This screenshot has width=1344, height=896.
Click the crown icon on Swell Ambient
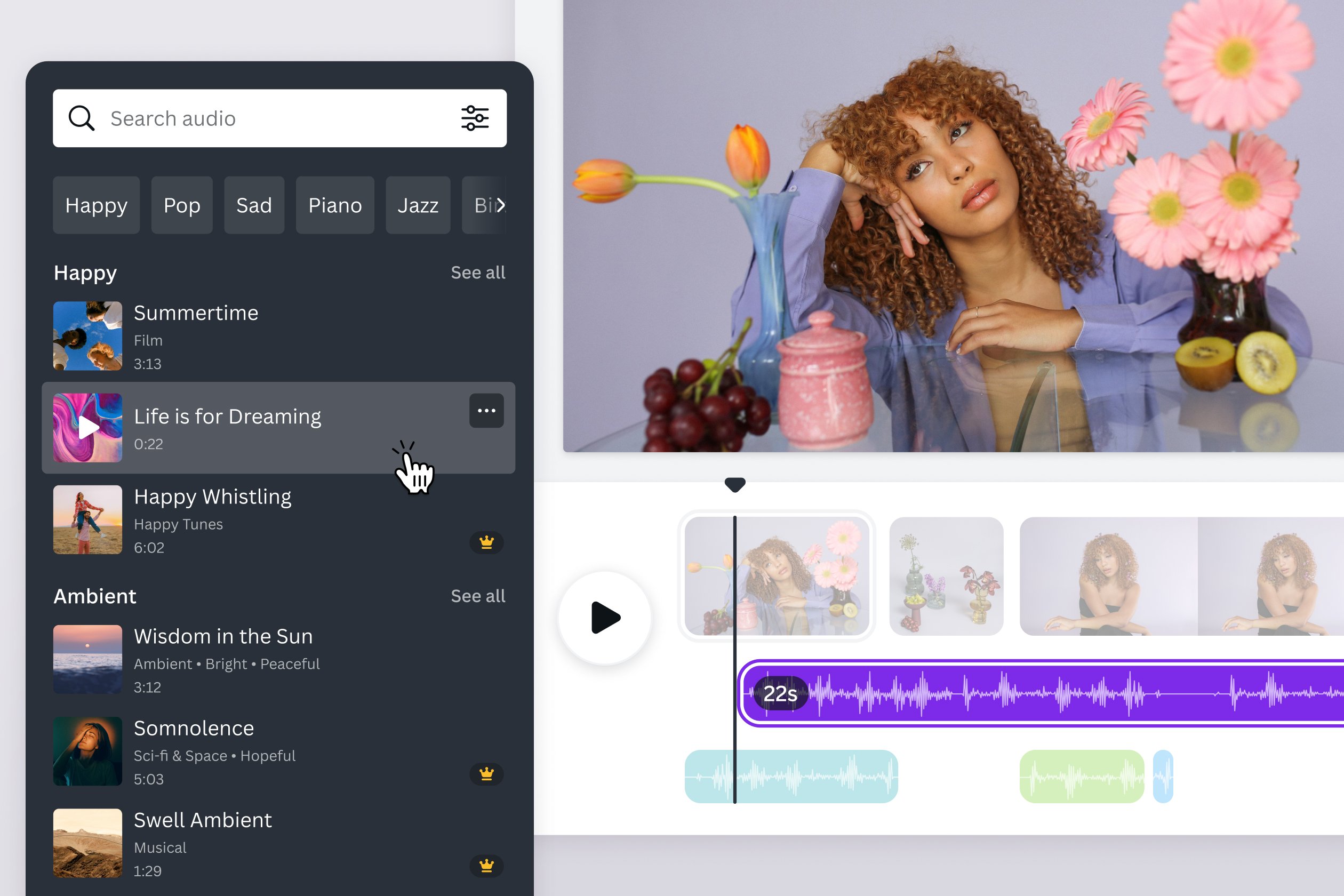(x=487, y=865)
